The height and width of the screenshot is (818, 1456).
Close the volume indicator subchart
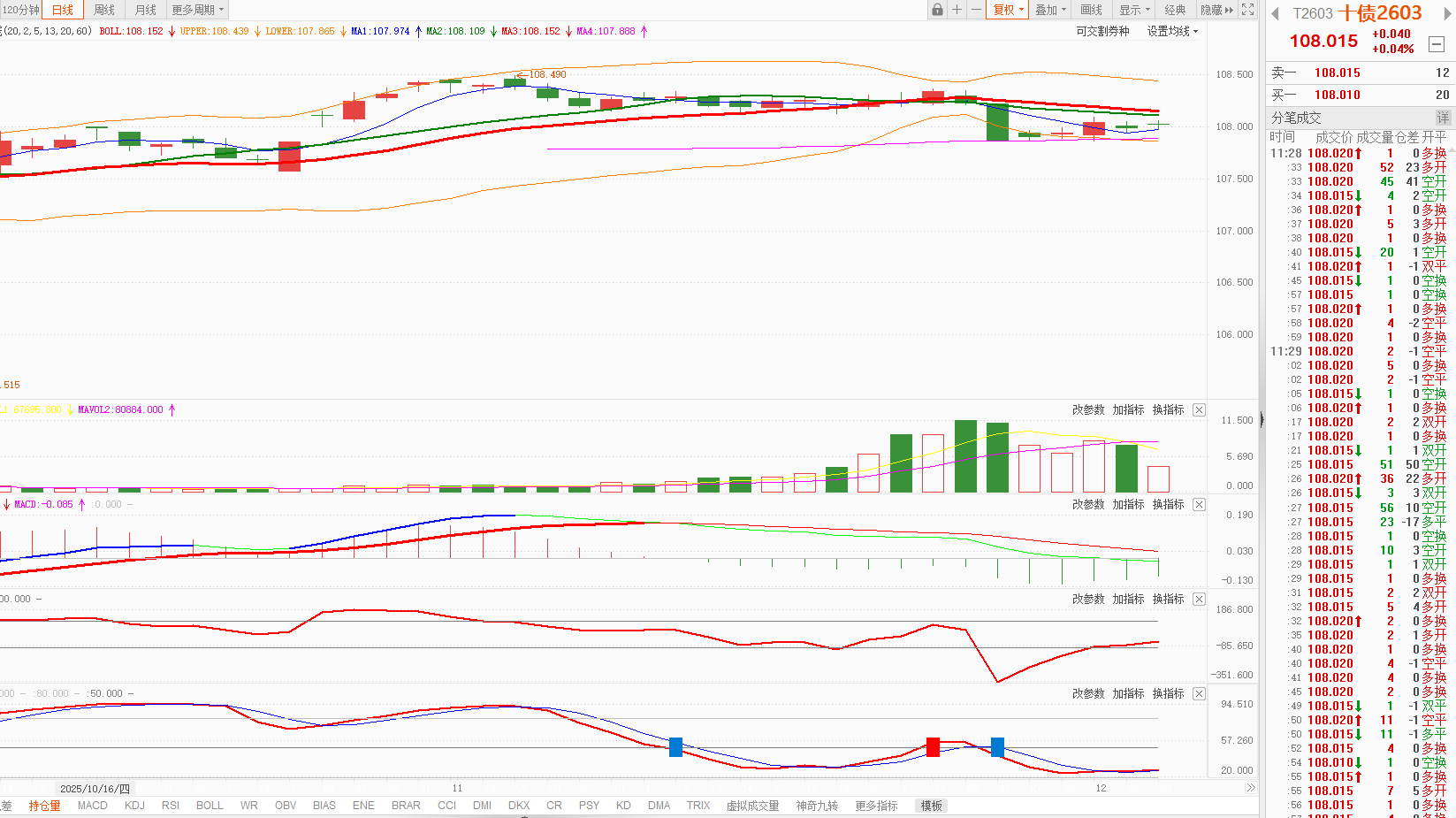coord(1199,409)
